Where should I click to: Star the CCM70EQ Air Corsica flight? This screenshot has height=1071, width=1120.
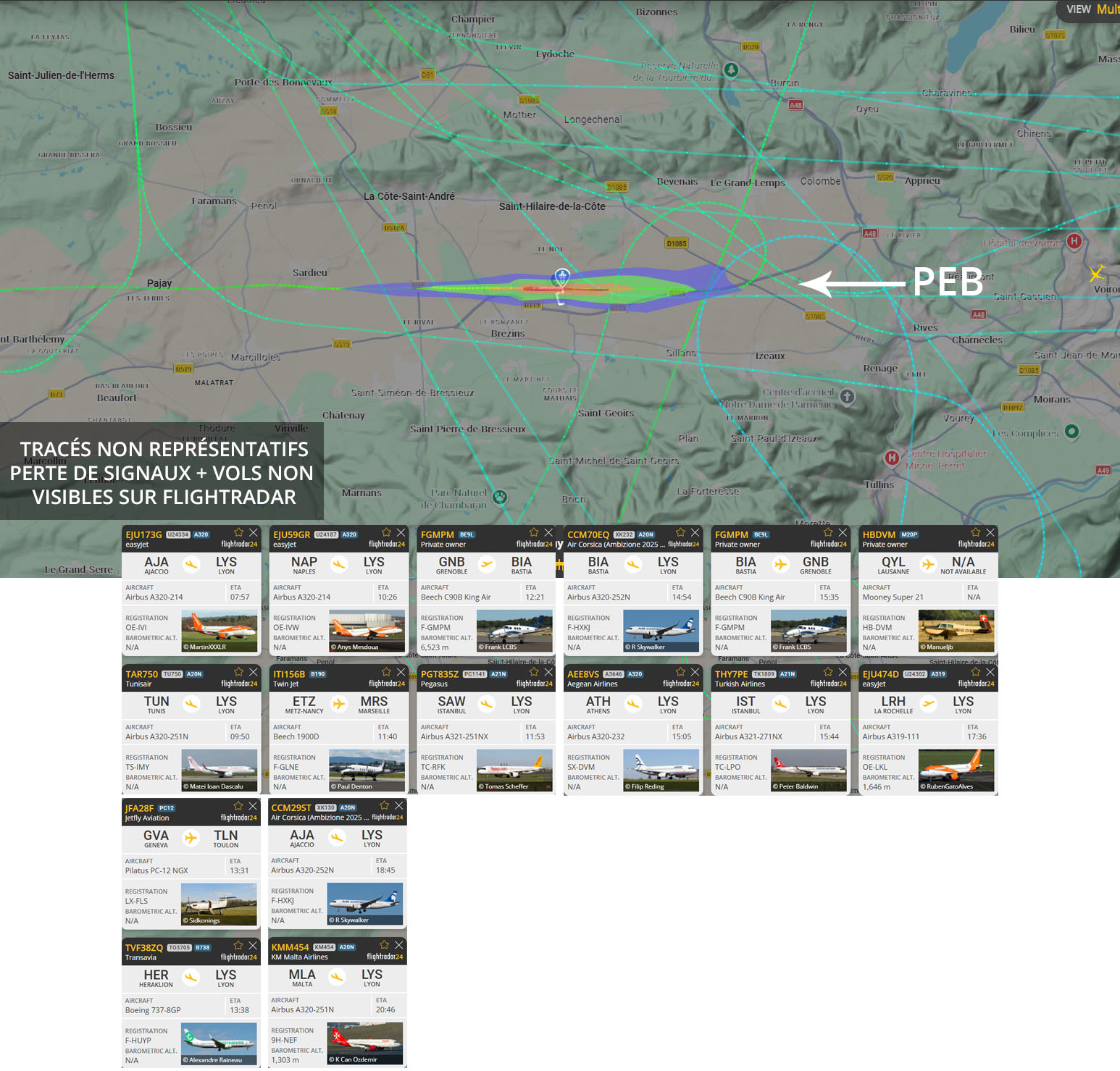[x=680, y=532]
